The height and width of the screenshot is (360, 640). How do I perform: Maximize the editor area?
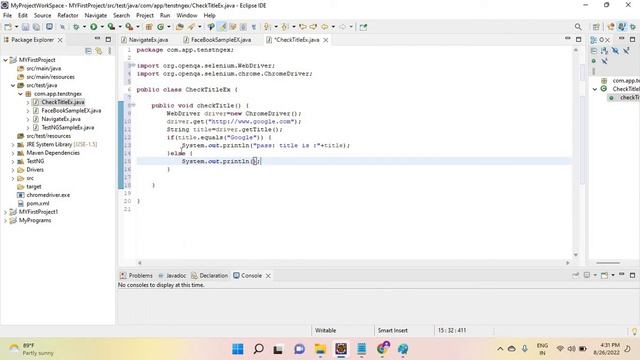point(578,39)
